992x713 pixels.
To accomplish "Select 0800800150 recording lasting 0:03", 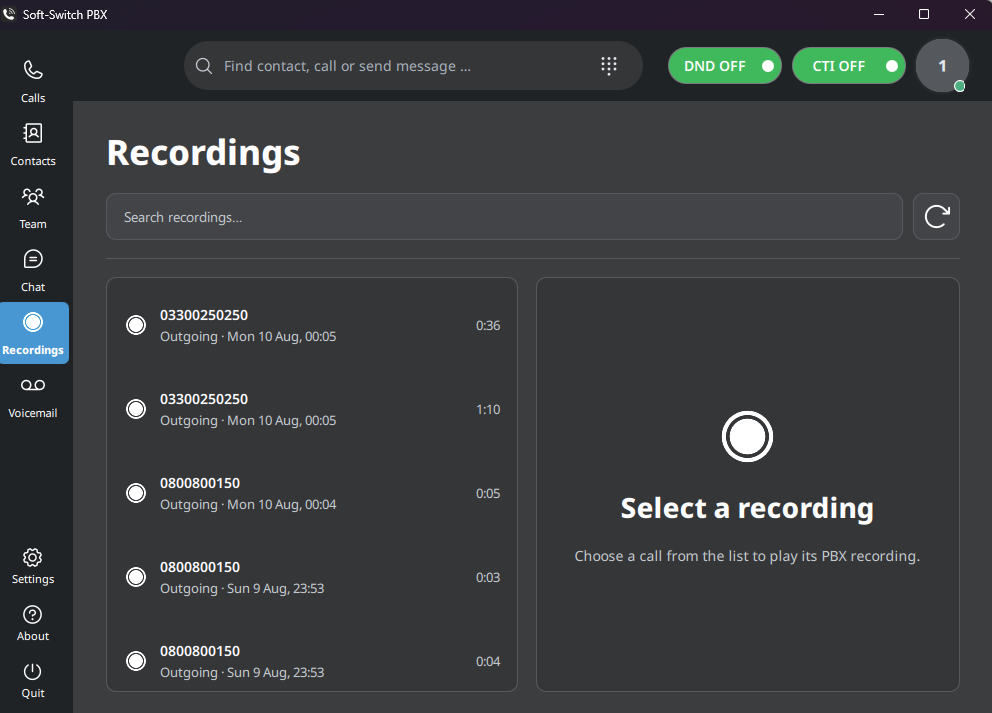I will (312, 578).
